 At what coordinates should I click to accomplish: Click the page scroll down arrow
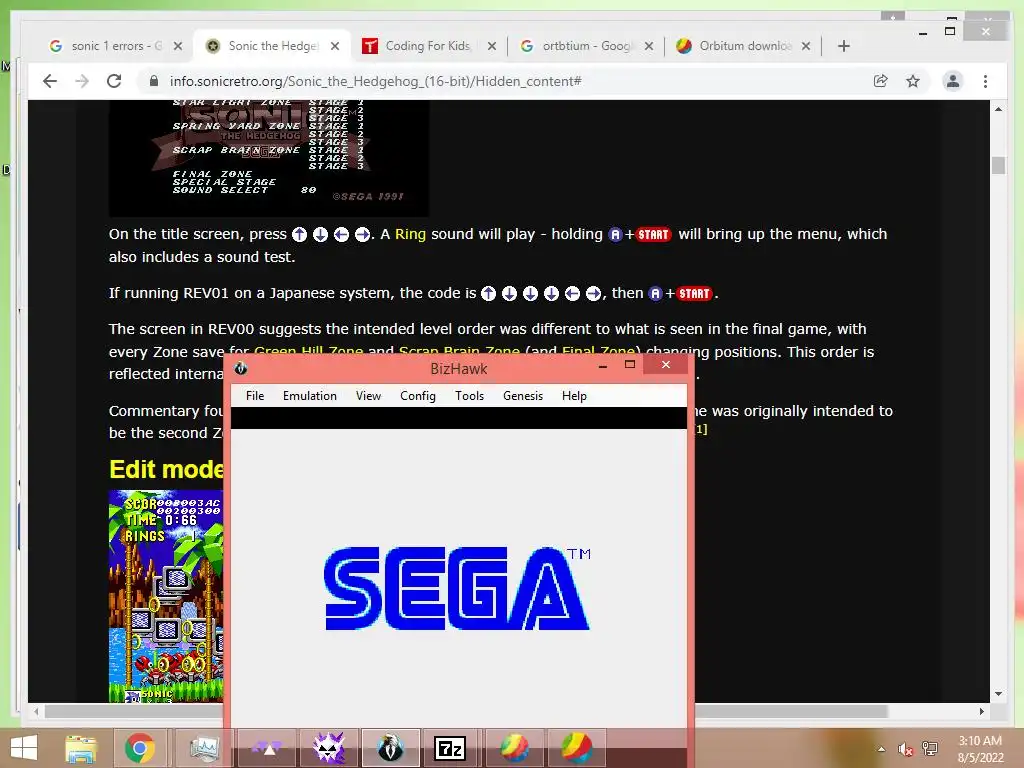pos(999,694)
